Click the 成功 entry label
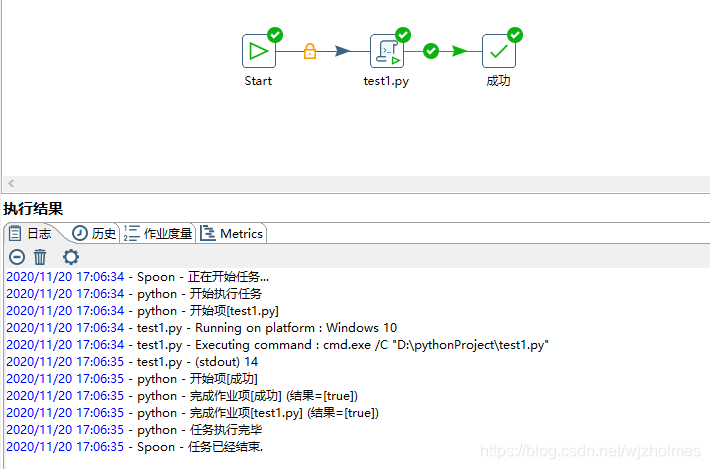The image size is (710, 469). (498, 81)
